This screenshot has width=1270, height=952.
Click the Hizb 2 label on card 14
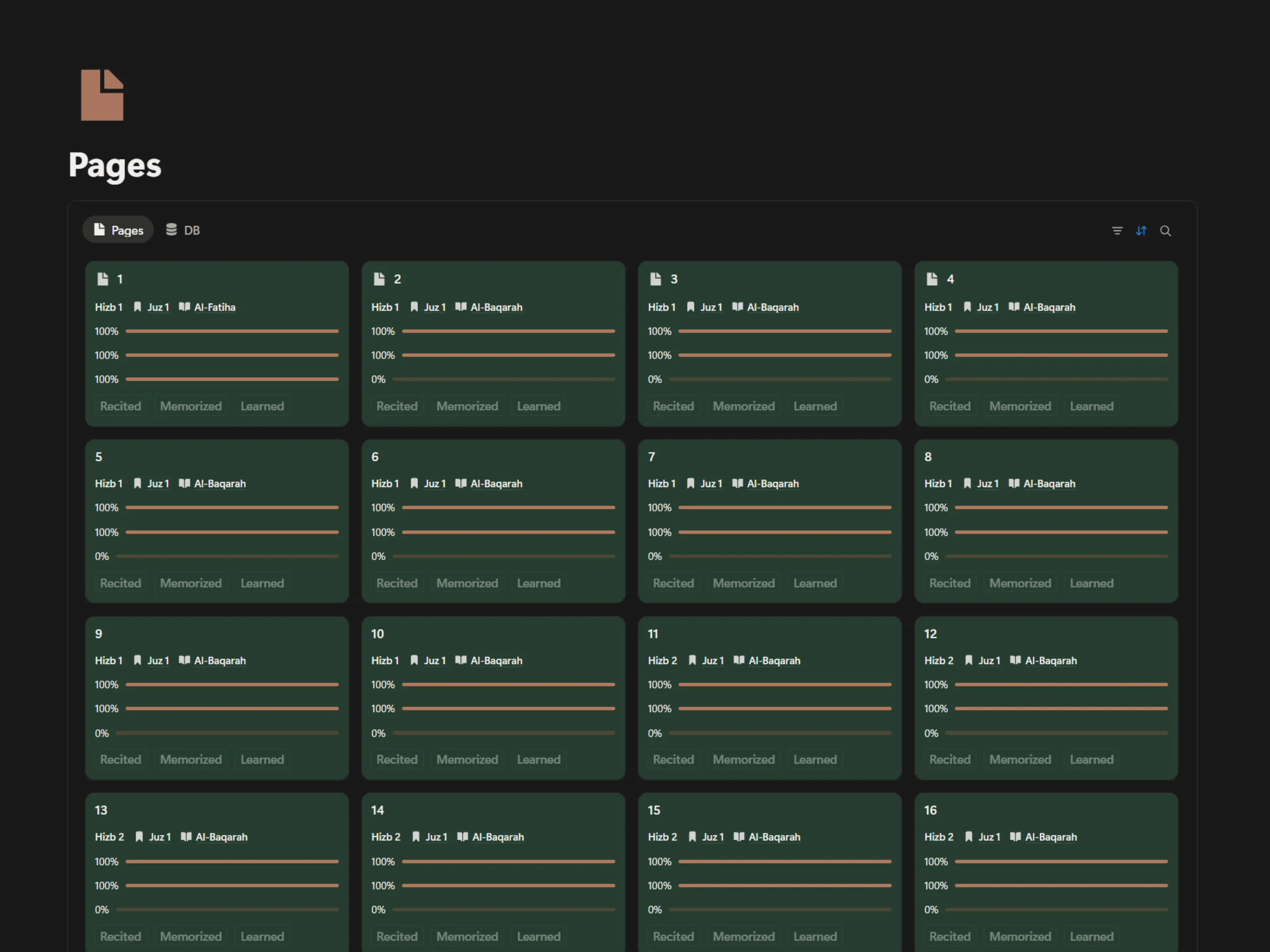pos(386,837)
